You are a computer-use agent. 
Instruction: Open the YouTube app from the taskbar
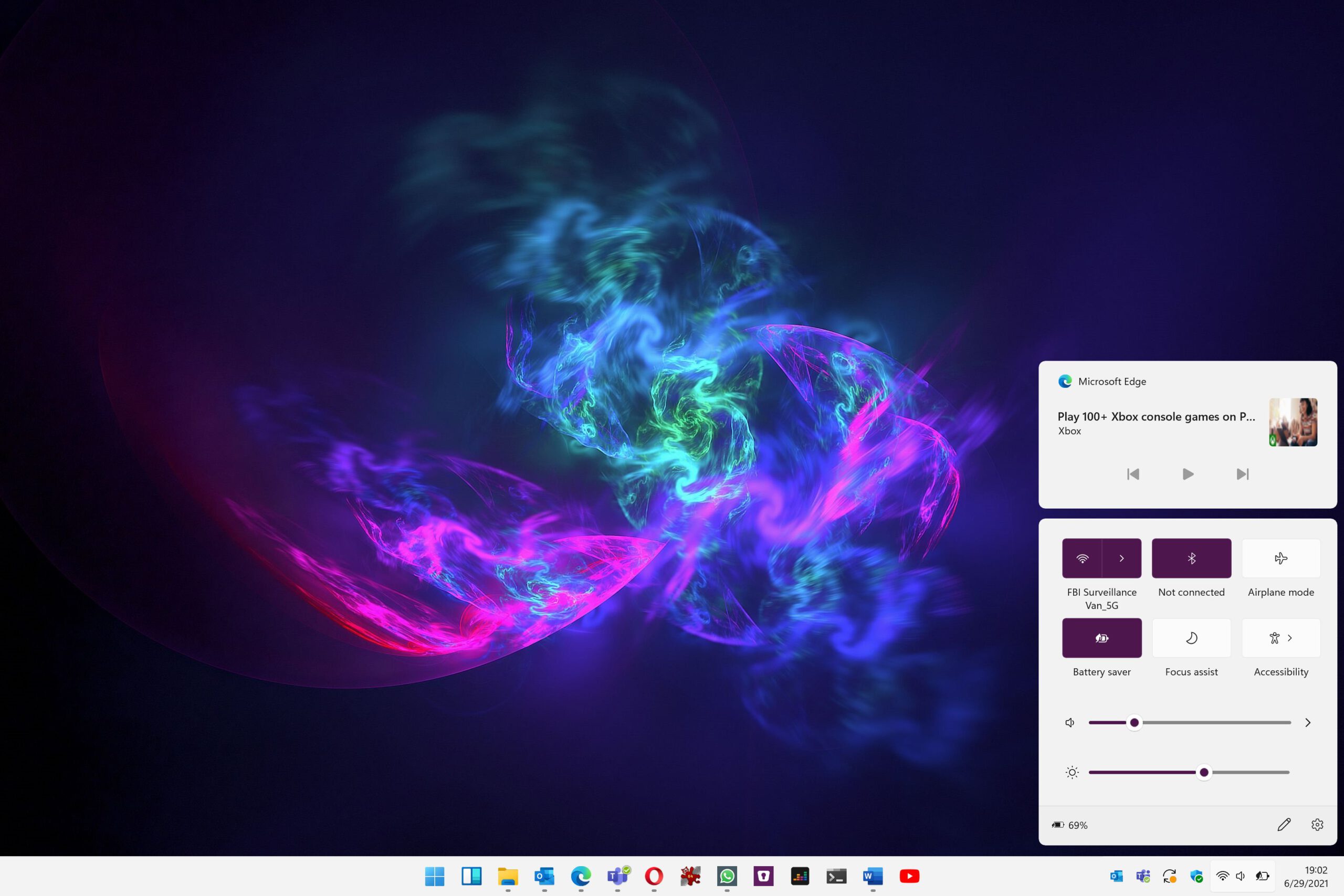pyautogui.click(x=909, y=876)
